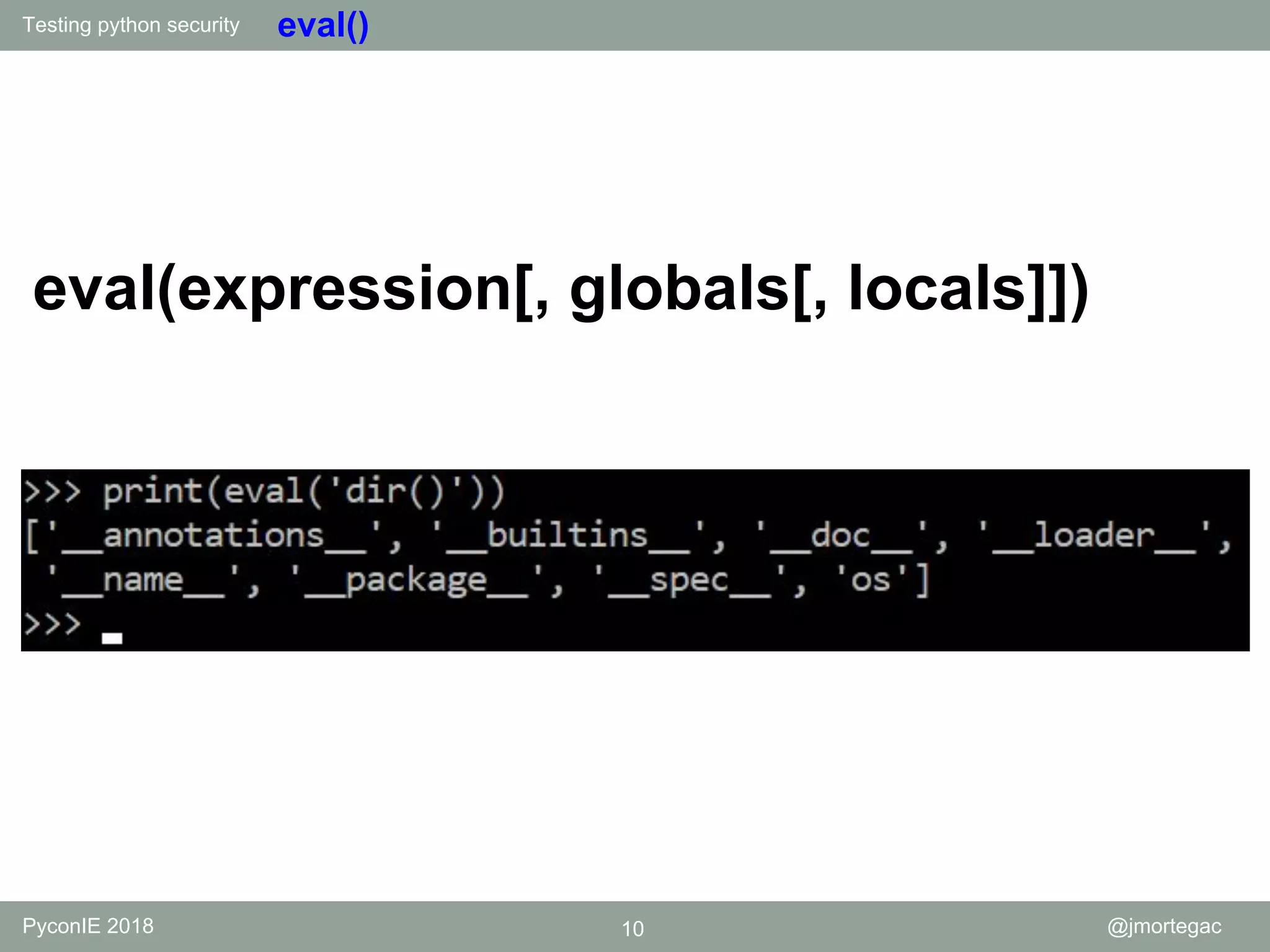Click the blue 'eval()' slide title
Screen dimensions: 1270x952
tap(323, 26)
